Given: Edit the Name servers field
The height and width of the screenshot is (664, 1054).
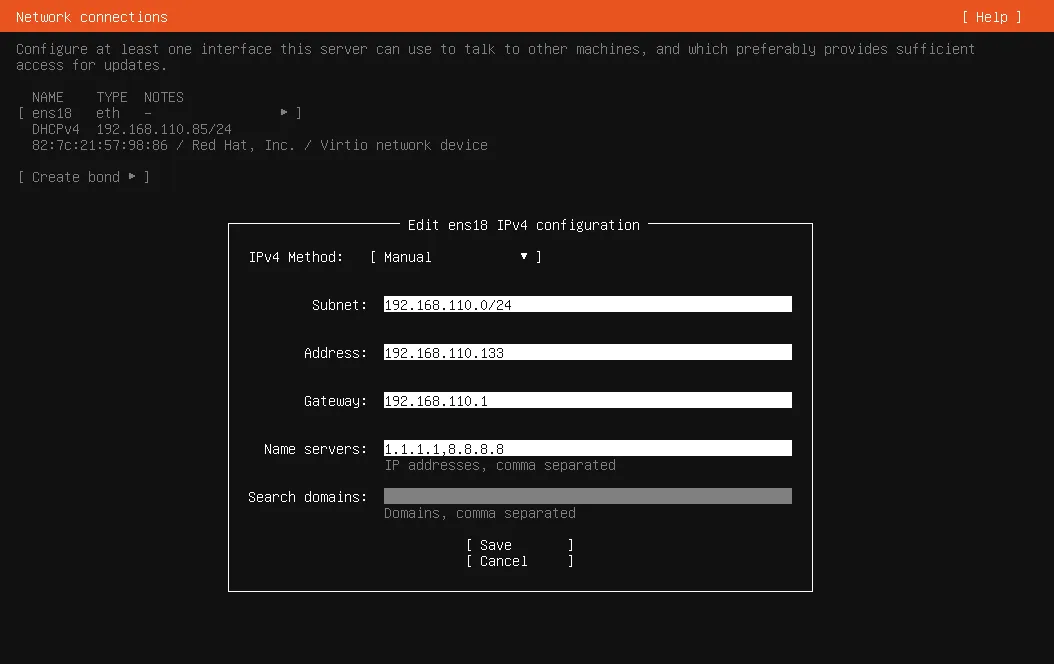Looking at the screenshot, I should 587,448.
